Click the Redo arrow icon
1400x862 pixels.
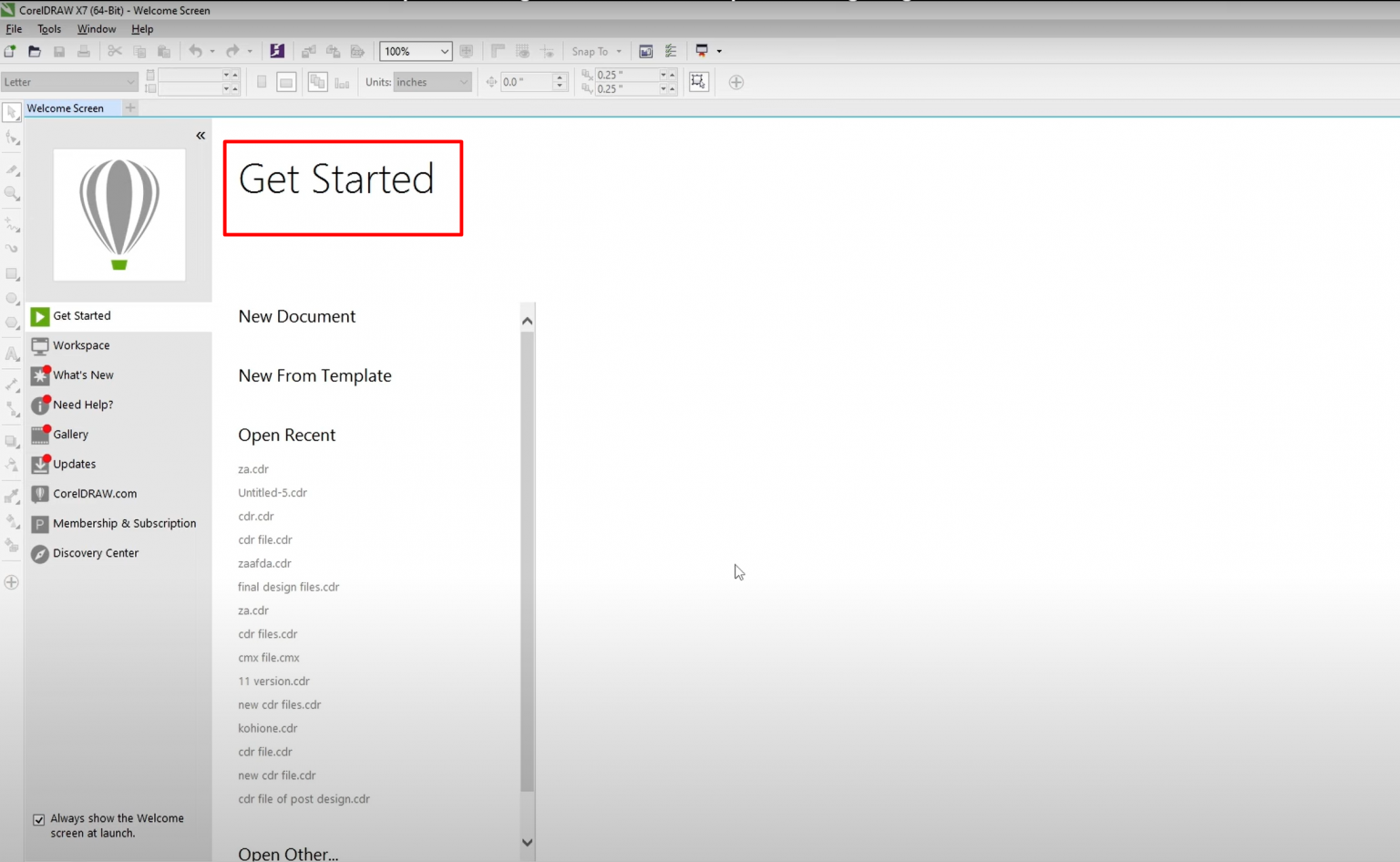click(232, 51)
